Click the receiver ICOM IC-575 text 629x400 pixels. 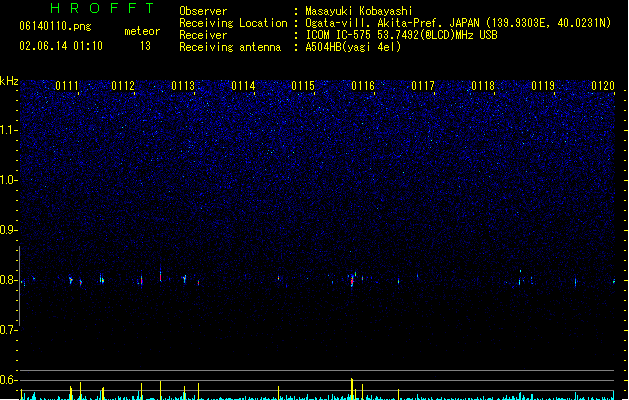click(401, 35)
